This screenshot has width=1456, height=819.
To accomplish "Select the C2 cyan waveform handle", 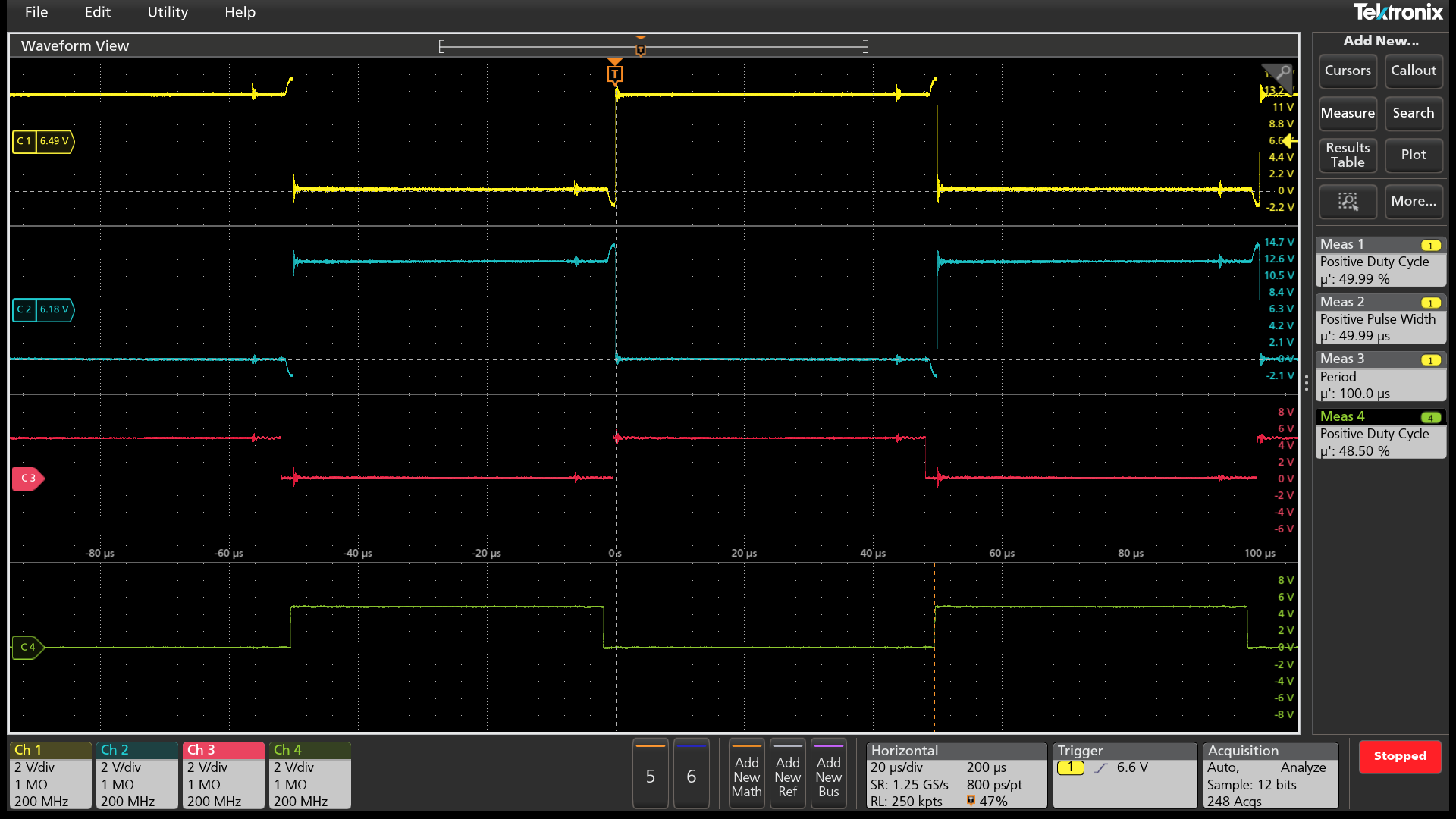I will [43, 309].
